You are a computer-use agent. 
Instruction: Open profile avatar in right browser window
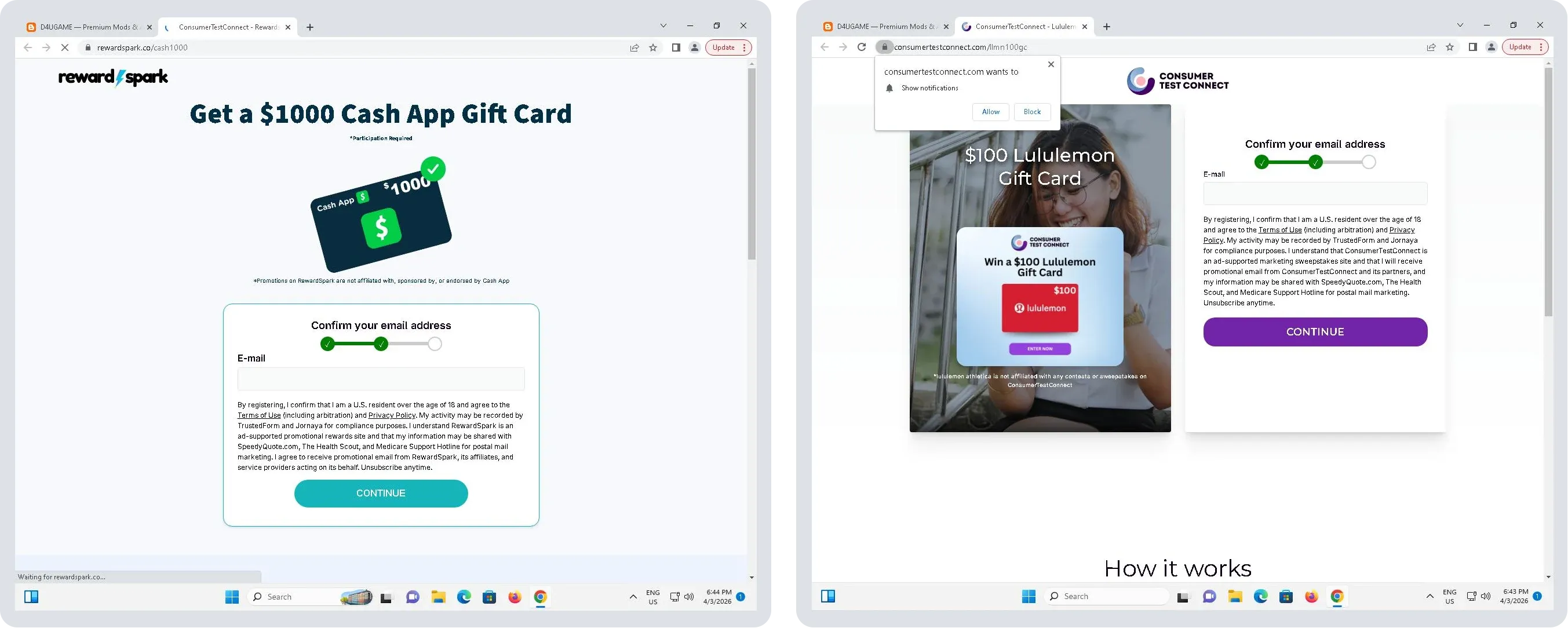pos(1492,47)
